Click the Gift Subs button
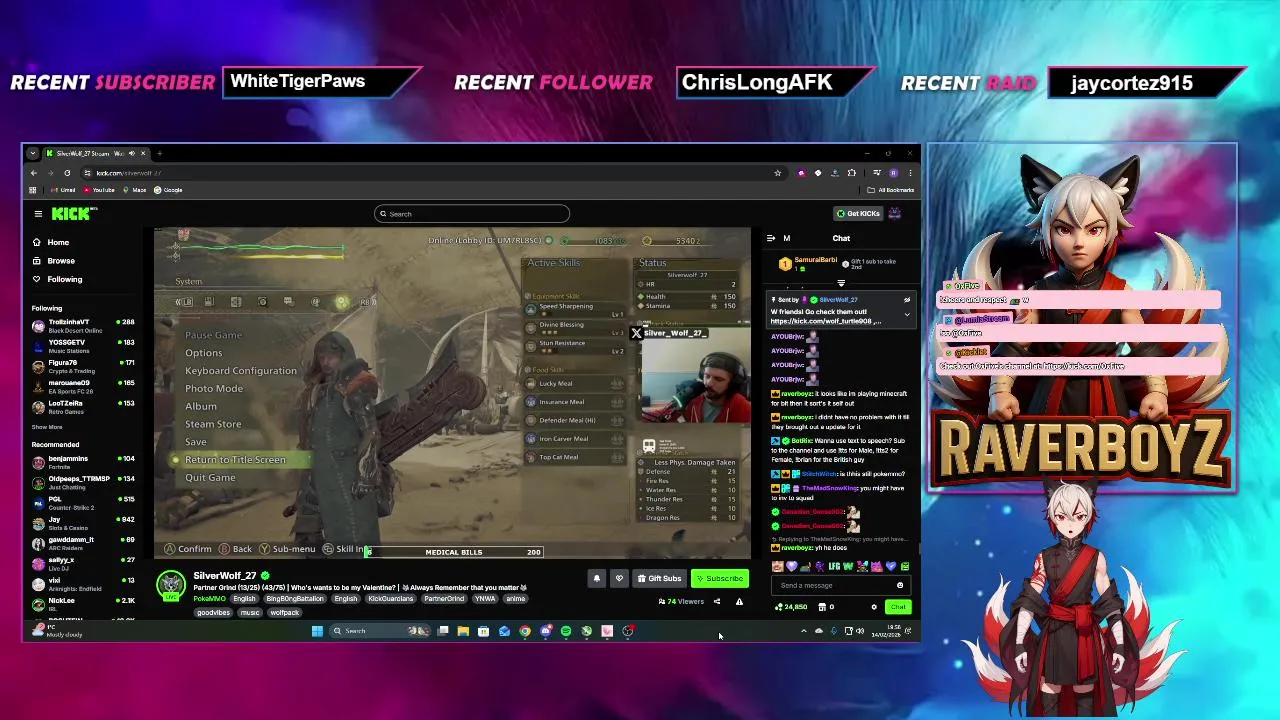 pos(659,578)
